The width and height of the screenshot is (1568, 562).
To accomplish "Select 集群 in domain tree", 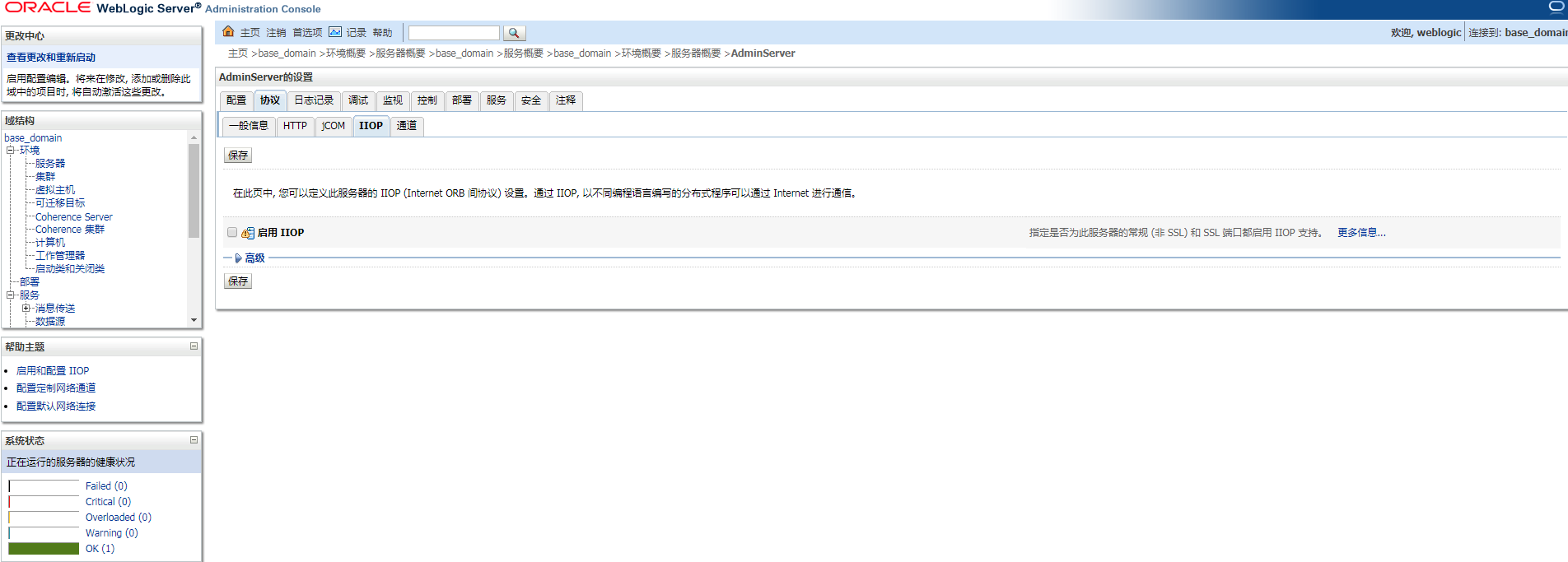I will tap(45, 177).
